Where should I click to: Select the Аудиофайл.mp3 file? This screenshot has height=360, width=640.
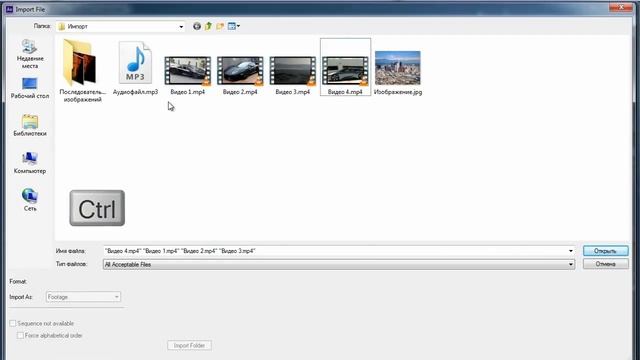(x=135, y=68)
